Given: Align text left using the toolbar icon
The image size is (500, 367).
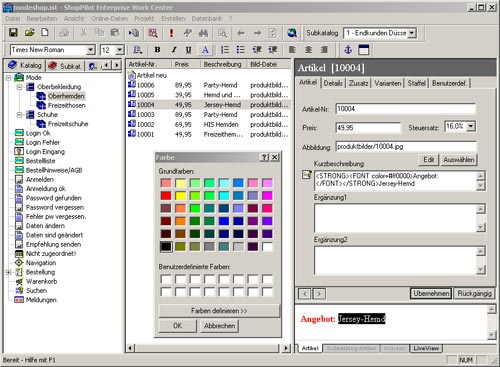Looking at the screenshot, I should tap(292, 50).
